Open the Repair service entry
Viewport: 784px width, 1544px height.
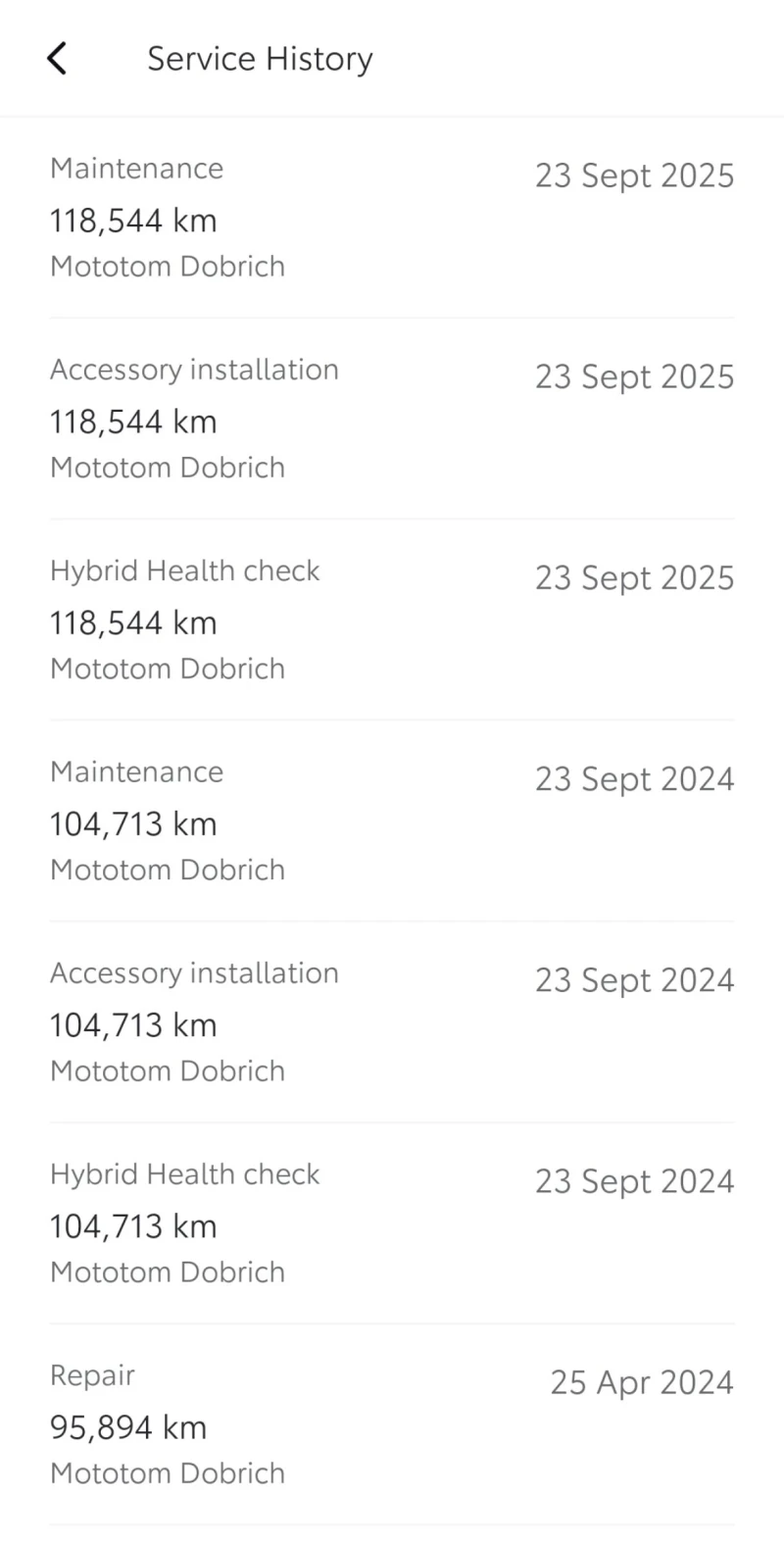(x=92, y=1375)
